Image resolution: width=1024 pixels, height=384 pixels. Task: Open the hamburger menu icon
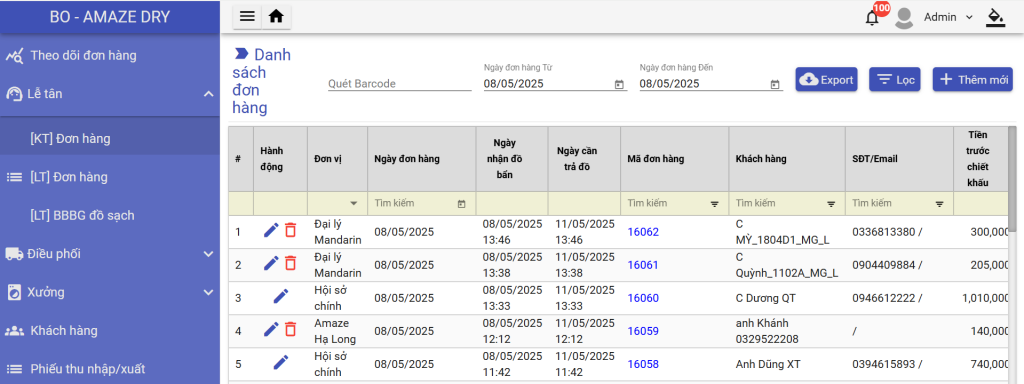pyautogui.click(x=248, y=17)
